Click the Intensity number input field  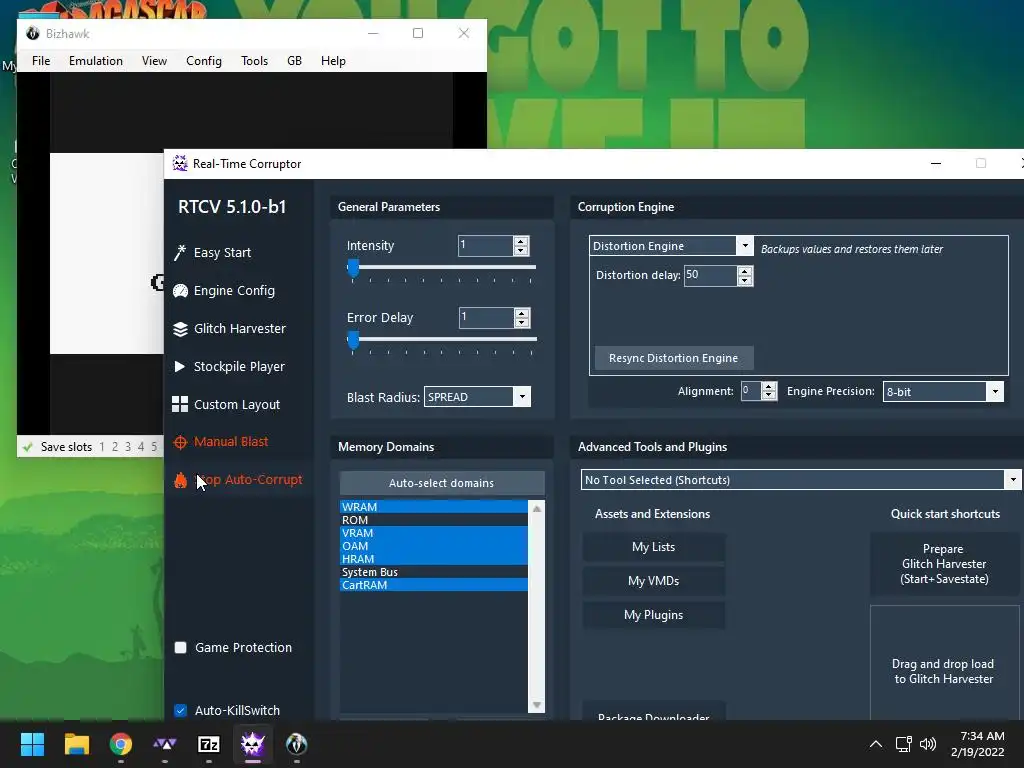486,246
